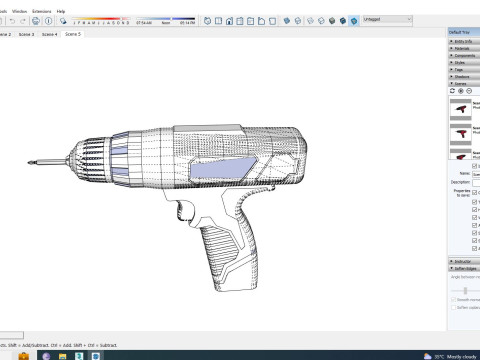
Task: Select the first scene thumbnail
Action: [x=461, y=109]
